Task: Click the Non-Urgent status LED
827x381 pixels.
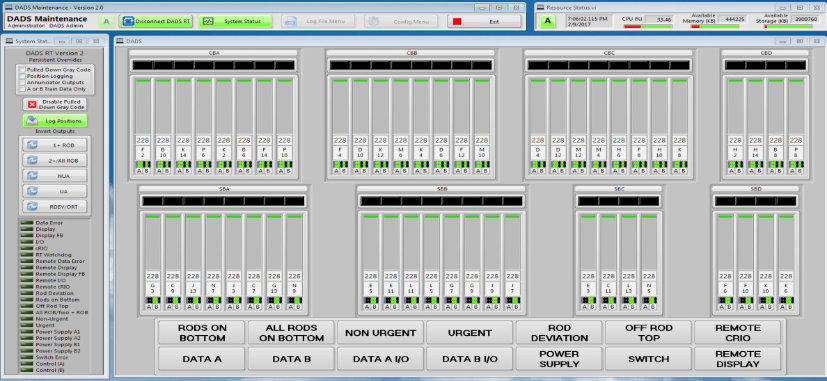Action: point(26,319)
